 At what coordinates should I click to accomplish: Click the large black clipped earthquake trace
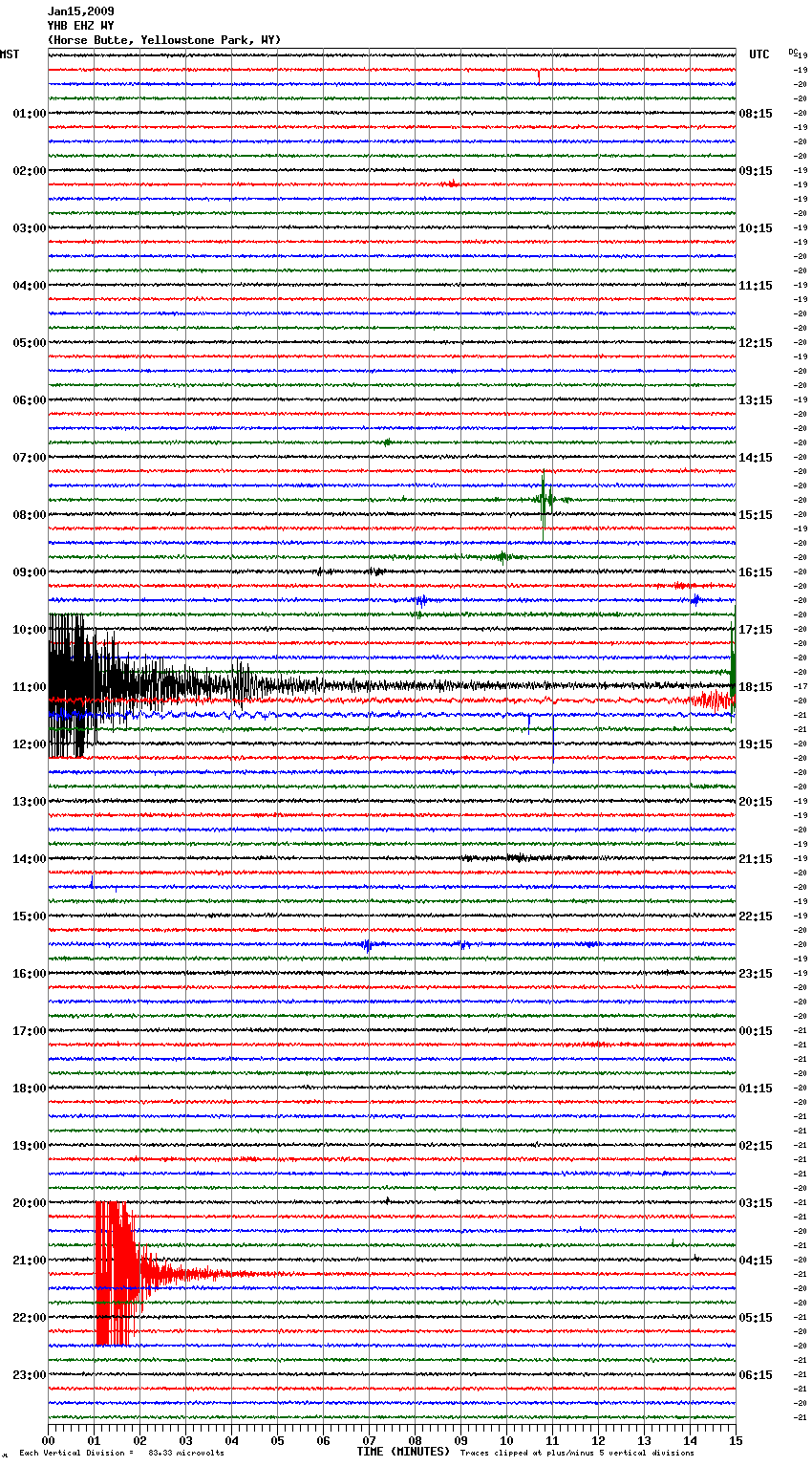click(x=81, y=686)
